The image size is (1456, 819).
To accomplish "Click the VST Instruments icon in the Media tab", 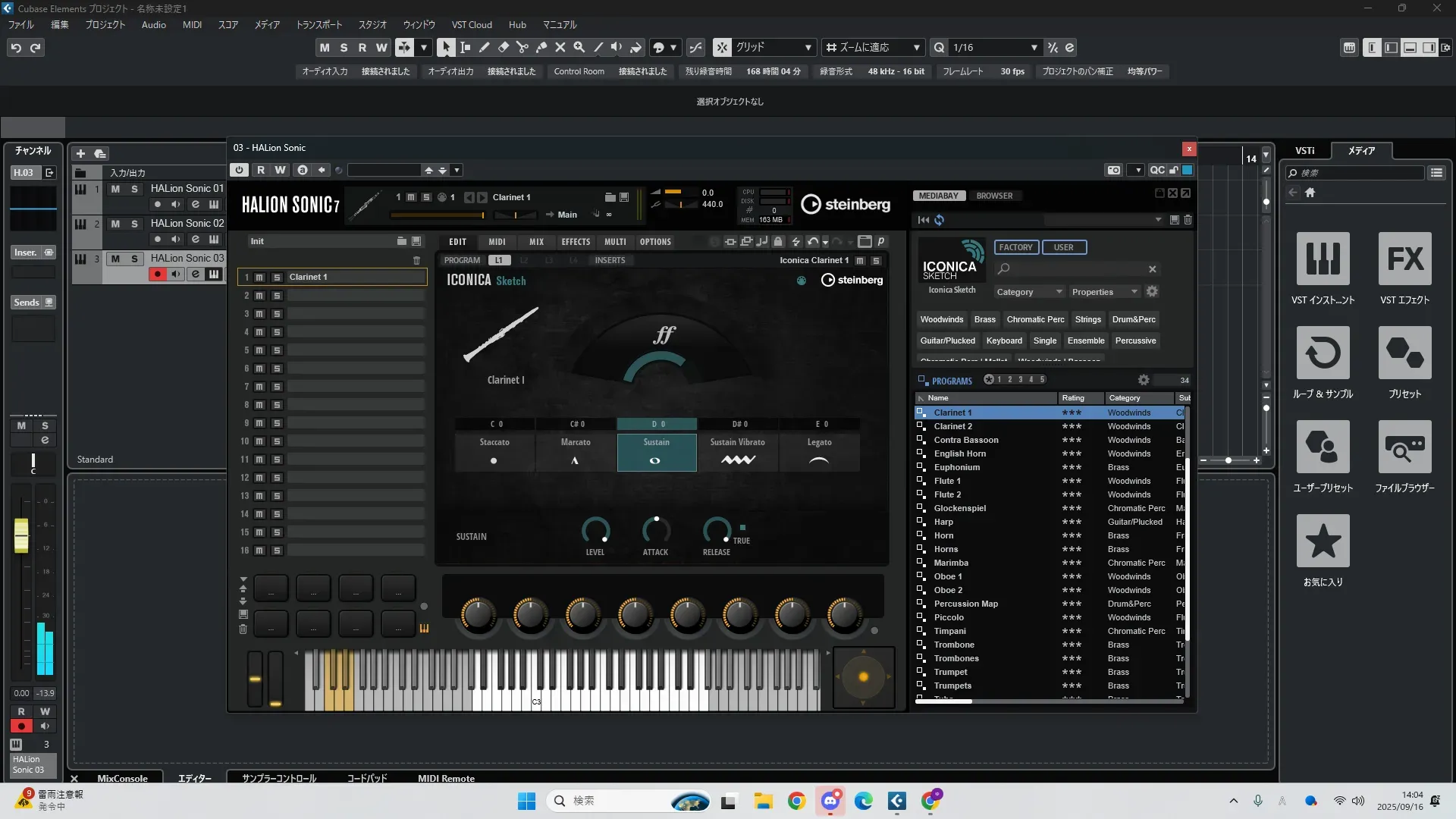I will click(x=1323, y=259).
